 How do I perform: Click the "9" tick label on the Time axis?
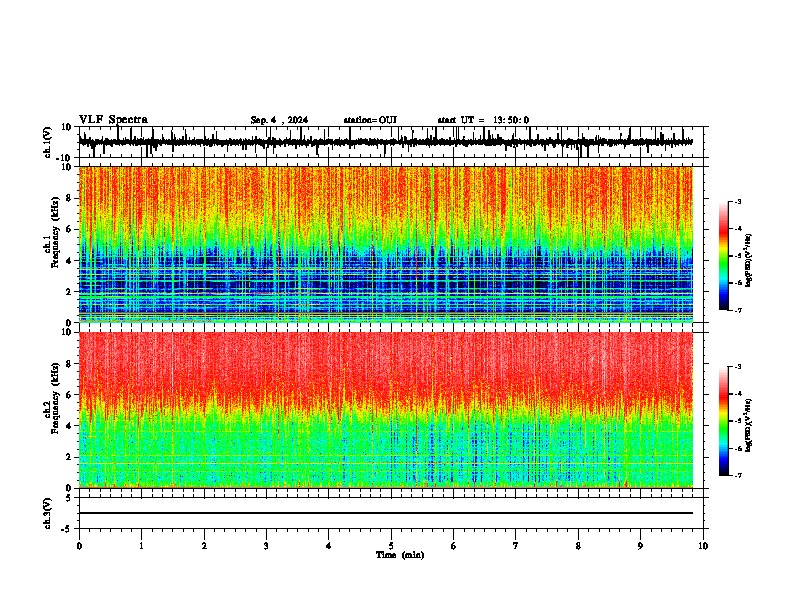pyautogui.click(x=640, y=546)
